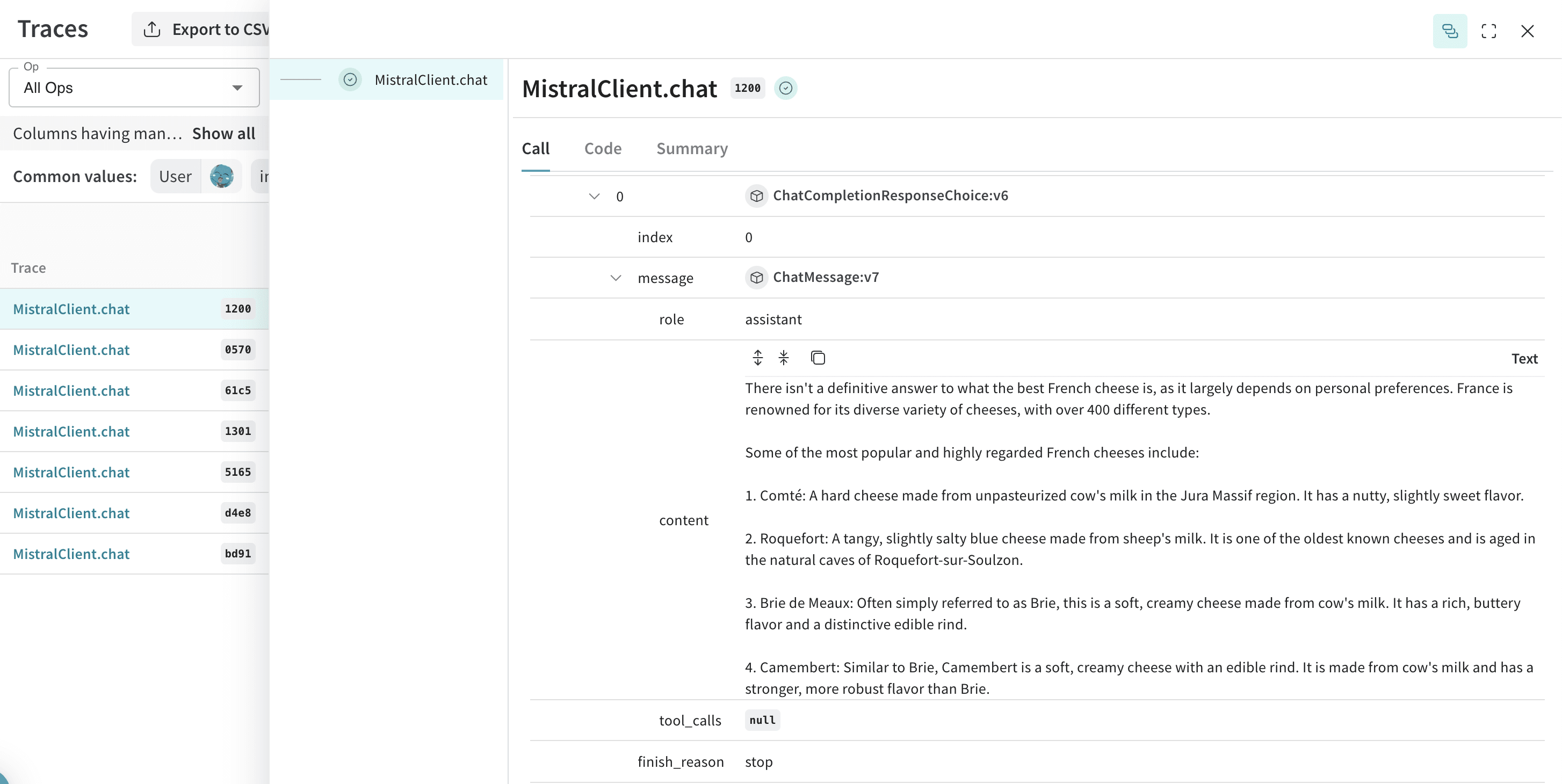Screen dimensions: 1562x784
Task: Open the All Ops dropdown
Action: click(134, 88)
